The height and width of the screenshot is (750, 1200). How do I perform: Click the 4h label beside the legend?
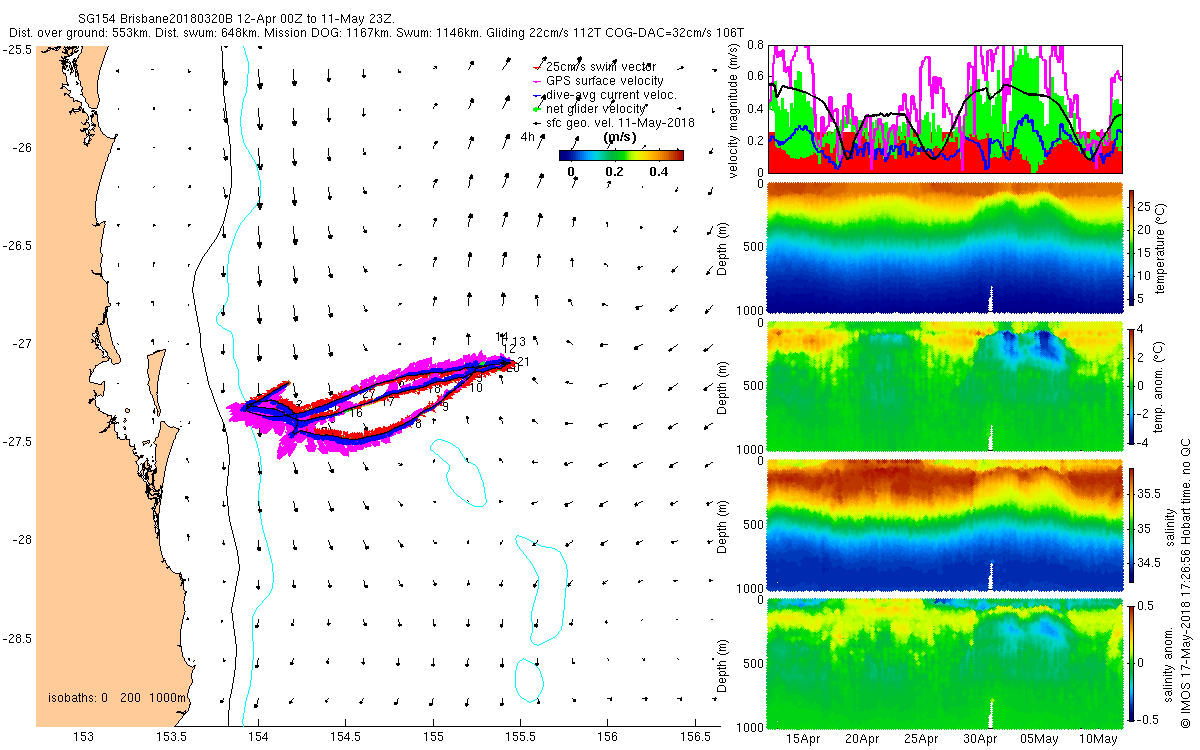click(x=528, y=137)
